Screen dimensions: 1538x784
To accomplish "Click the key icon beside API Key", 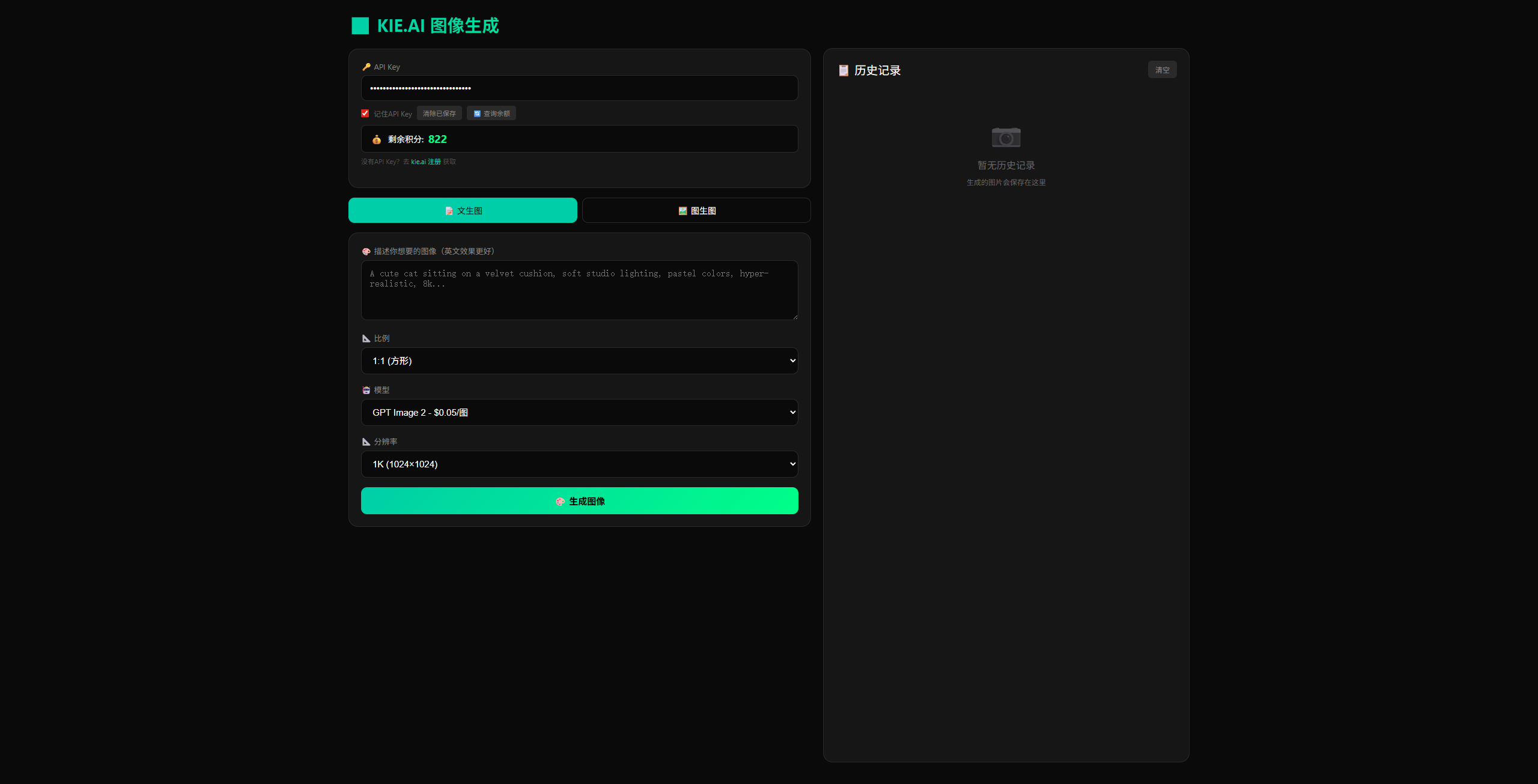I will click(366, 67).
